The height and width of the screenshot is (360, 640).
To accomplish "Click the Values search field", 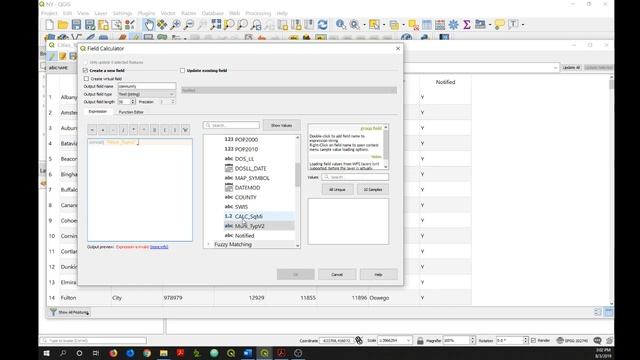I will [355, 177].
